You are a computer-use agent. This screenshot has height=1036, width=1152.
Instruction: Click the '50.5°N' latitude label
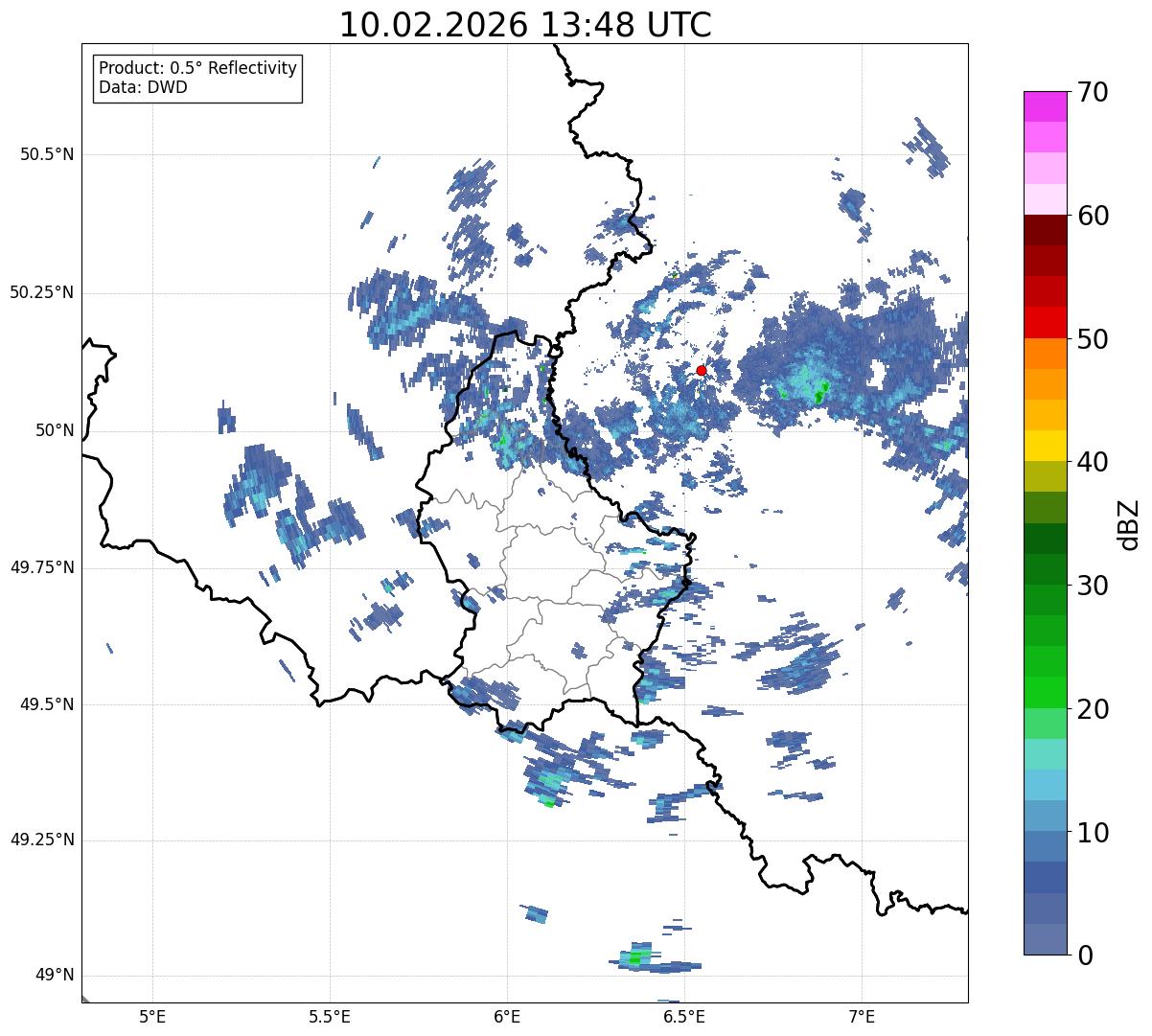point(47,154)
